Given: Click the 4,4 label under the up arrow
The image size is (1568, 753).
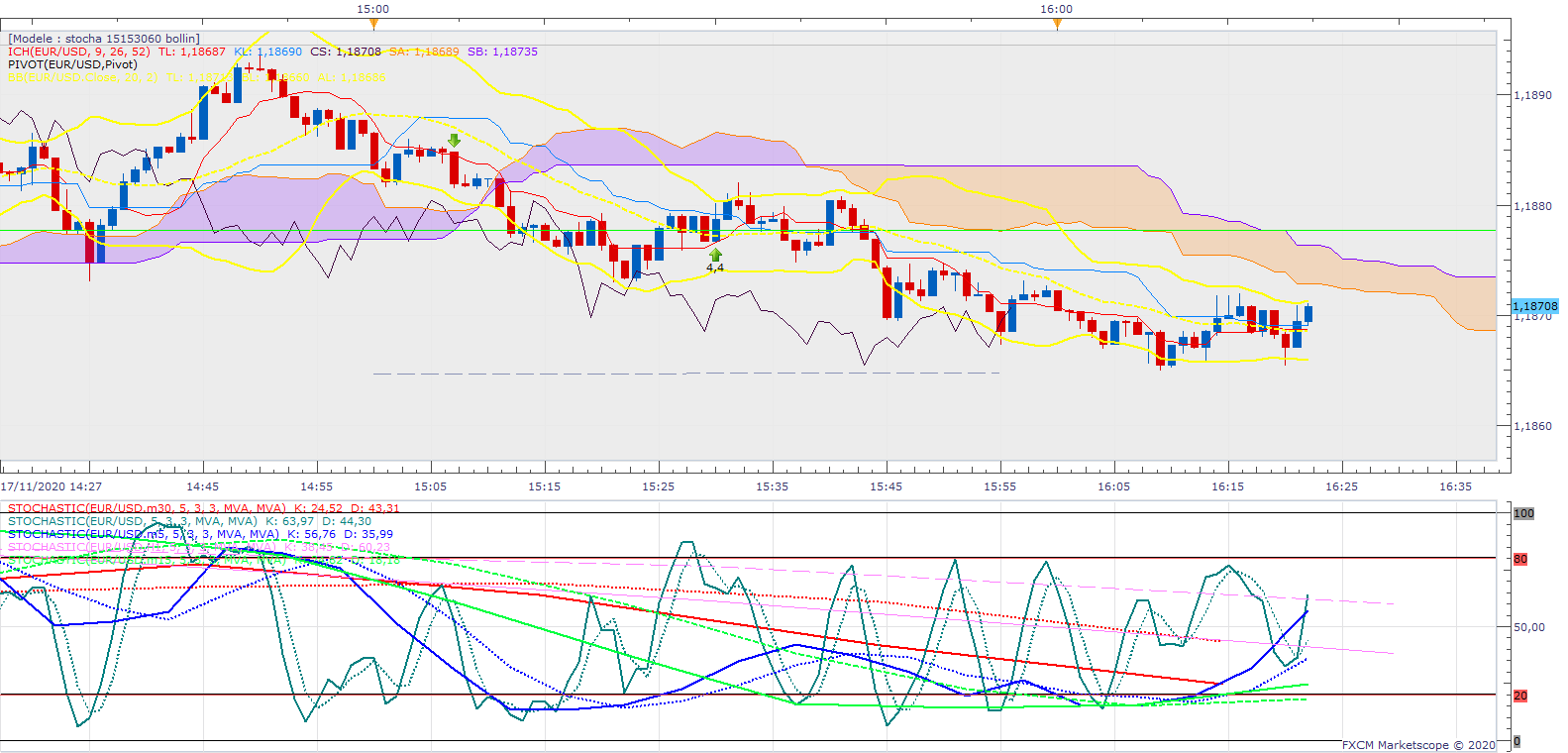Looking at the screenshot, I should pos(715,269).
